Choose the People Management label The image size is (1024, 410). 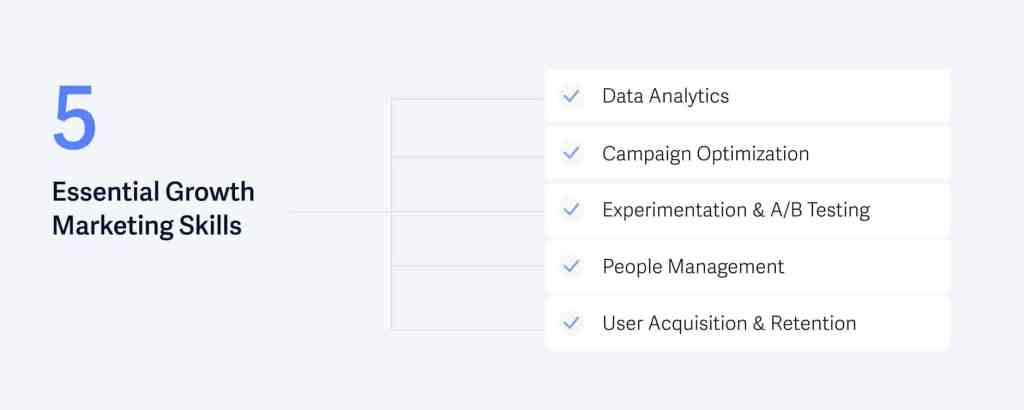coord(693,267)
